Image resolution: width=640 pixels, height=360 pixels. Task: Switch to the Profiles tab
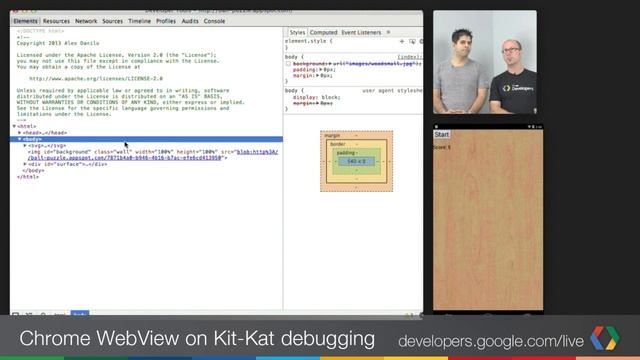tap(166, 21)
